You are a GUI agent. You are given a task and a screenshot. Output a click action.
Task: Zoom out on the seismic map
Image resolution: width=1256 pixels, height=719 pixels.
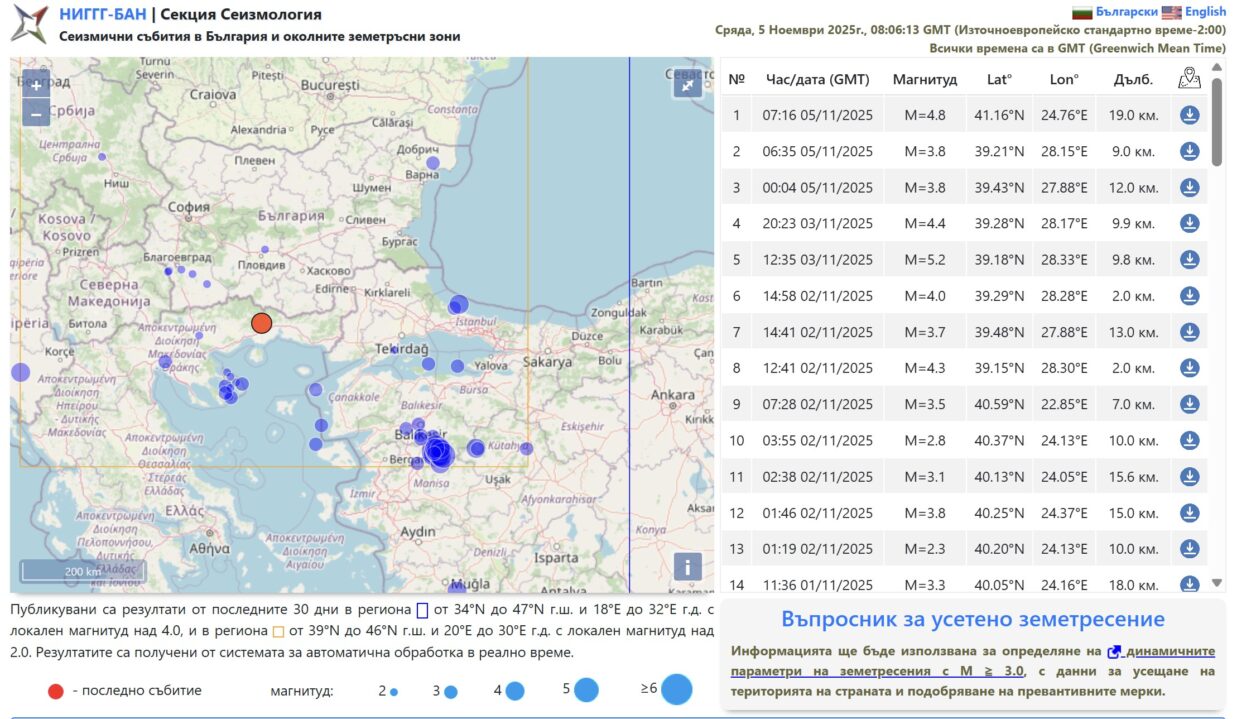click(x=36, y=113)
